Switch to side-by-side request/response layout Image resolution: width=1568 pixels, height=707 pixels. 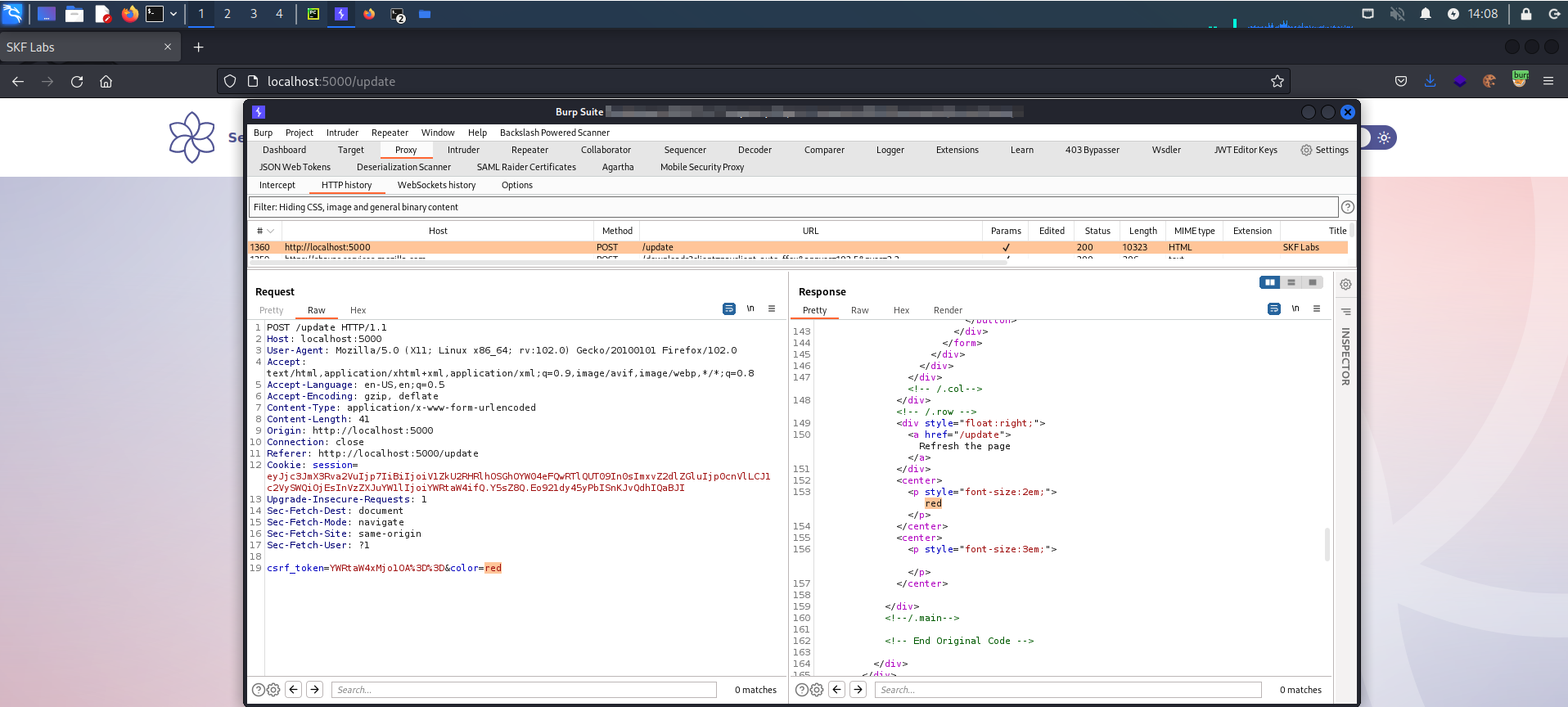[x=1269, y=282]
